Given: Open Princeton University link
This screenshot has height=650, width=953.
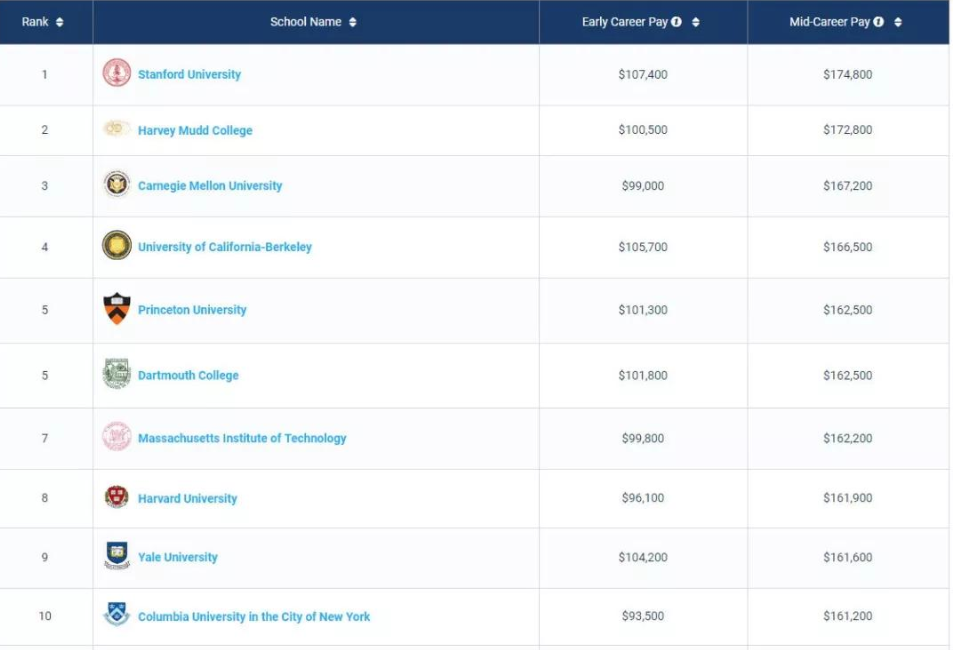Looking at the screenshot, I should [x=192, y=309].
